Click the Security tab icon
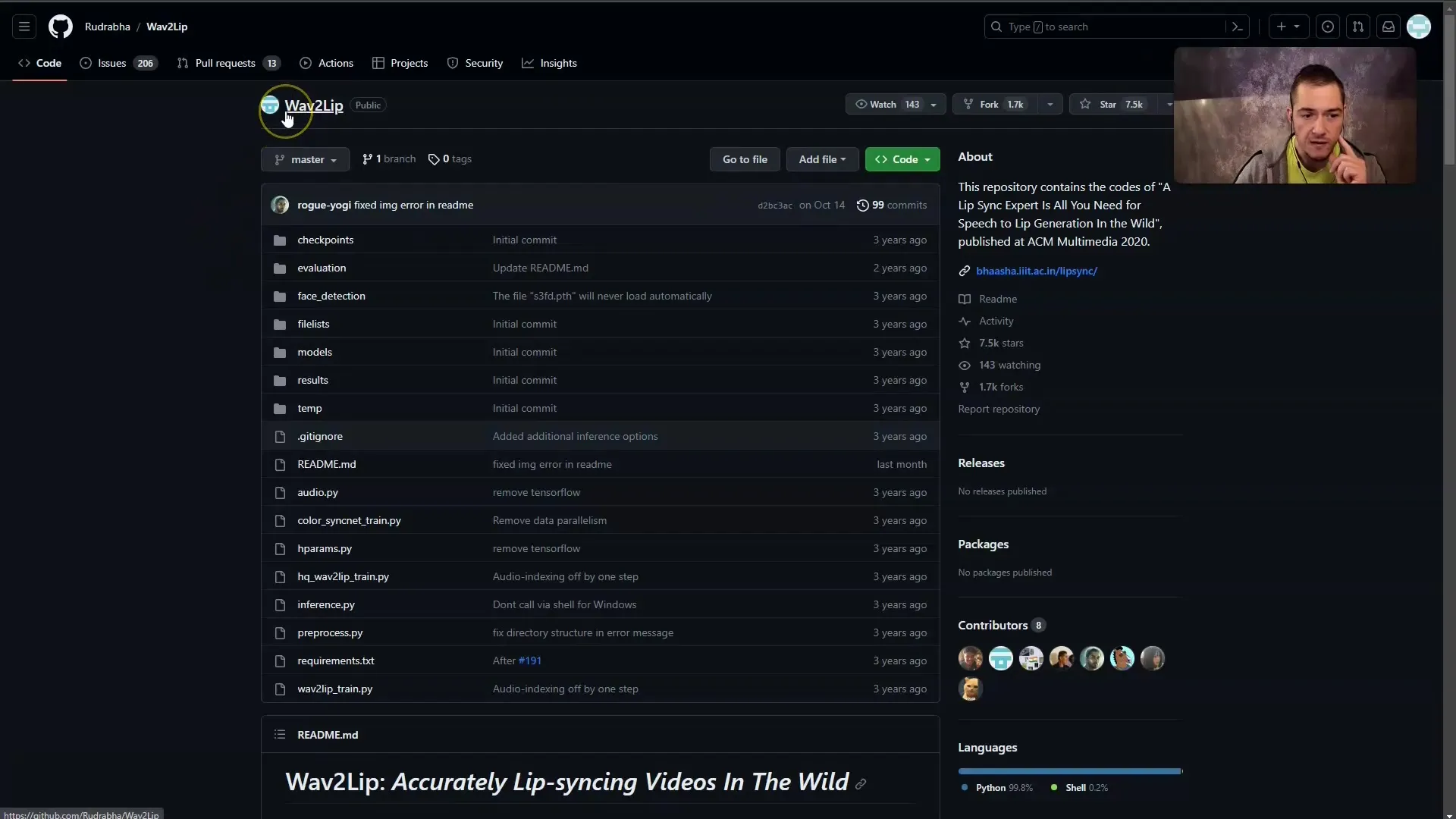This screenshot has width=1456, height=819. click(452, 62)
